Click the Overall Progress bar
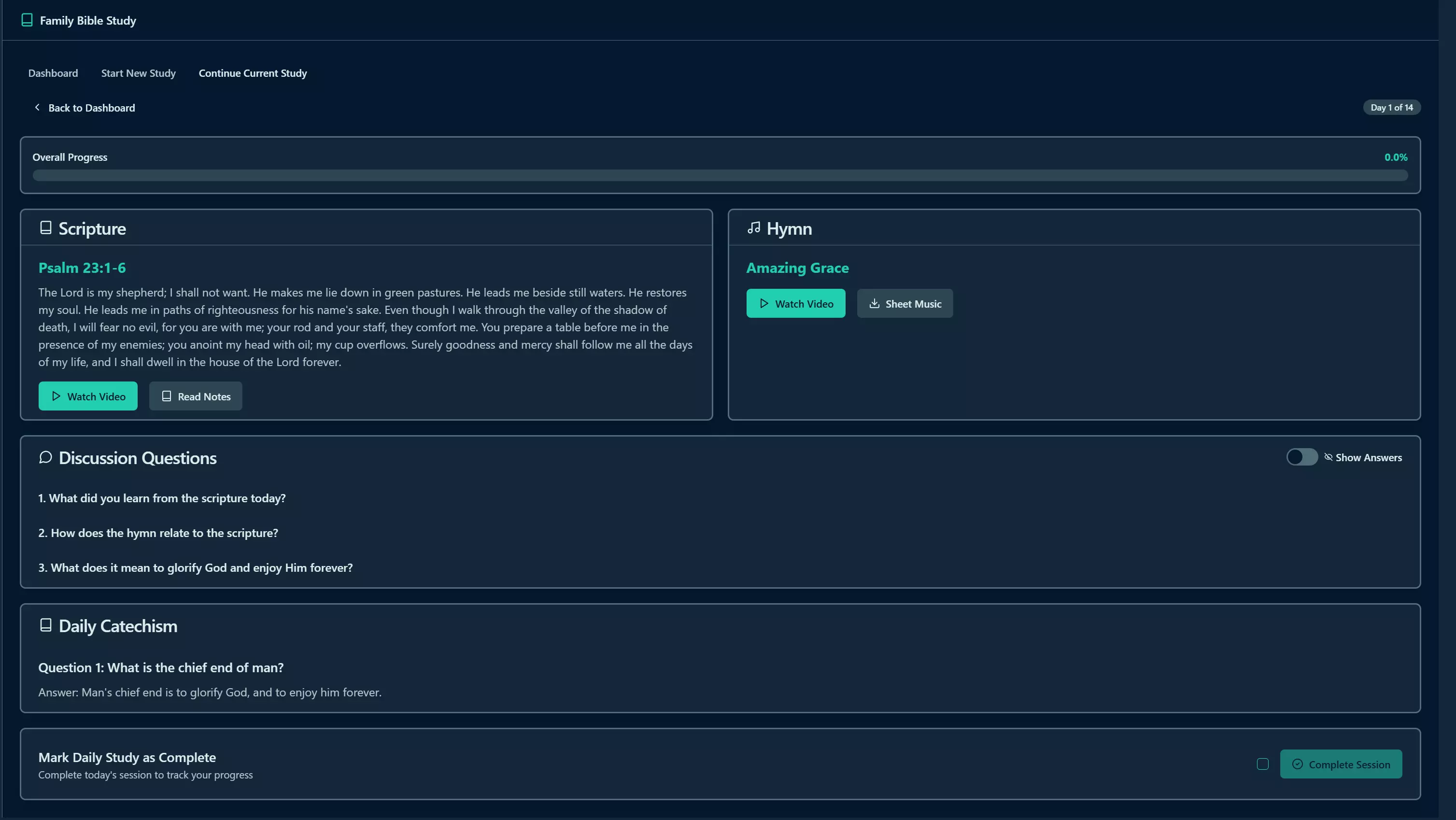Screen dimensions: 1456x820 coord(720,176)
